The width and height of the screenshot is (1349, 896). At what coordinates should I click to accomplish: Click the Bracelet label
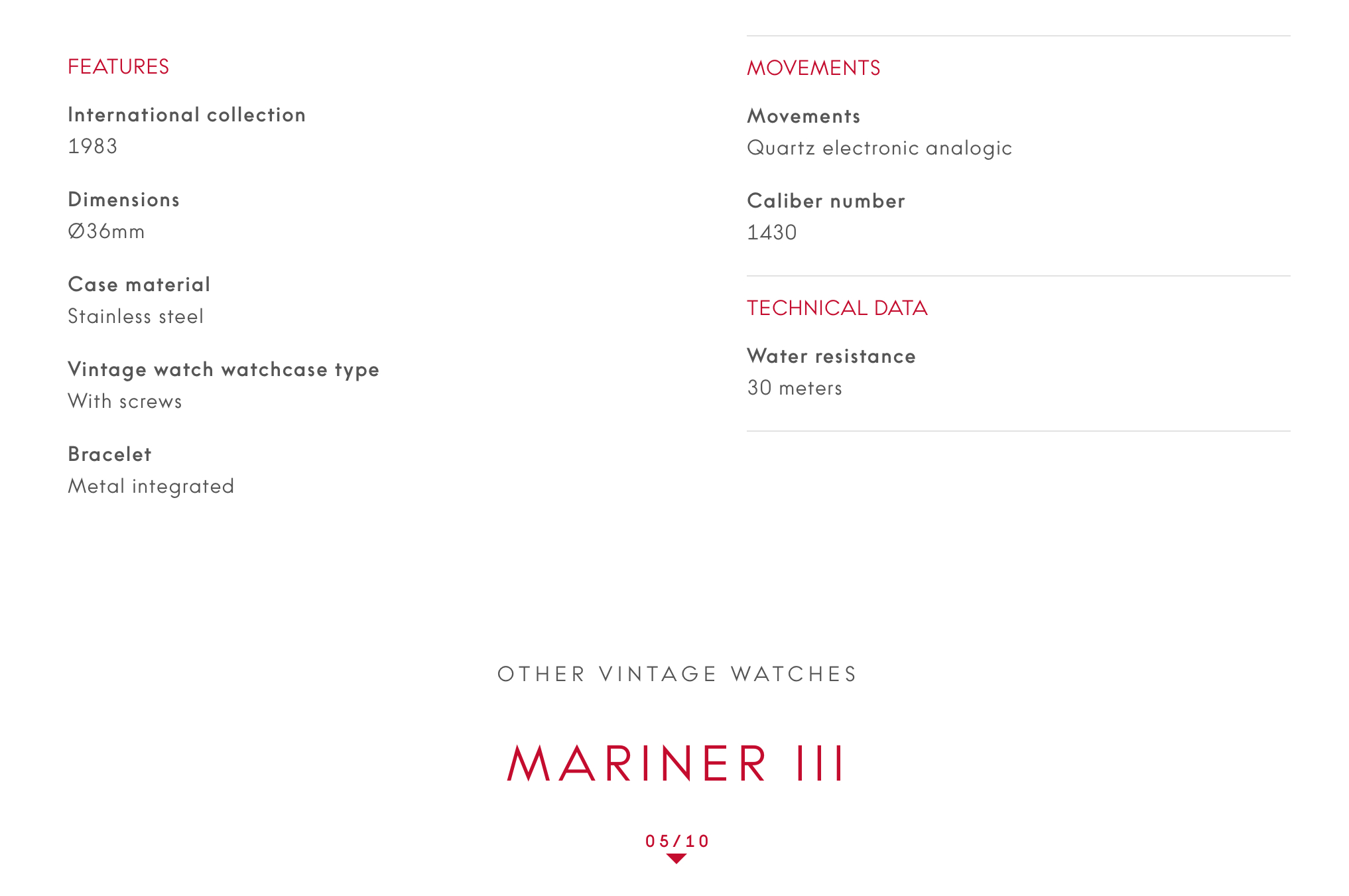[110, 454]
